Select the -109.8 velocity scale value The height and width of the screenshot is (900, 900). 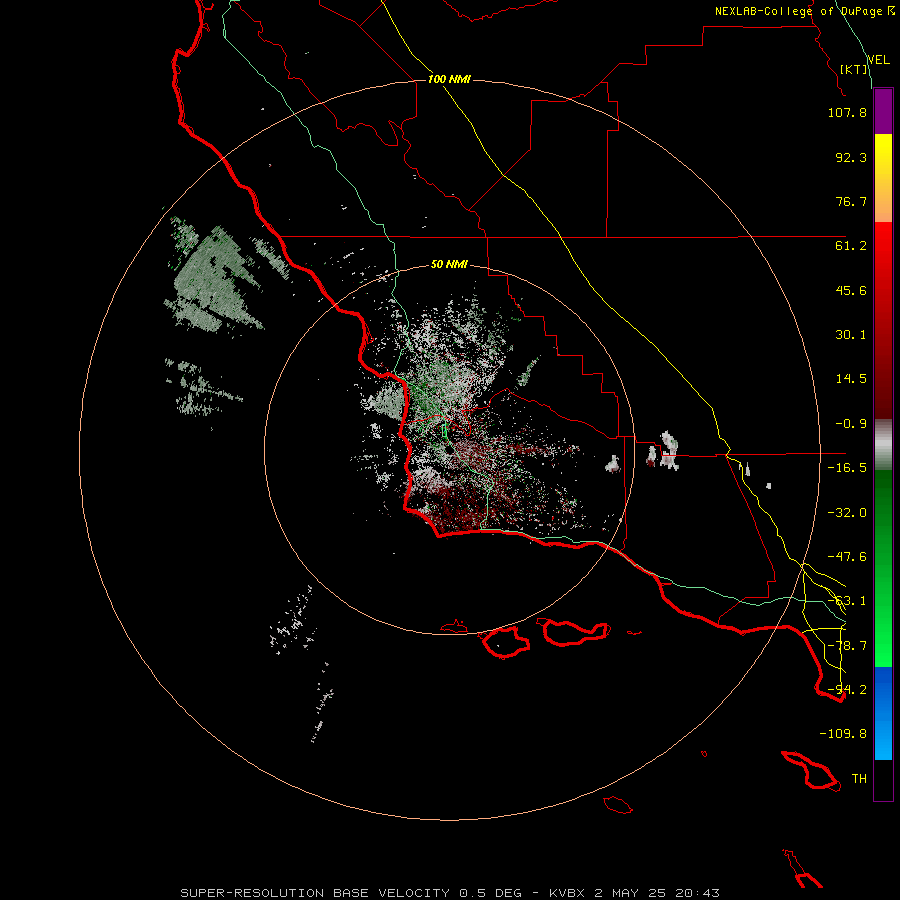[843, 734]
